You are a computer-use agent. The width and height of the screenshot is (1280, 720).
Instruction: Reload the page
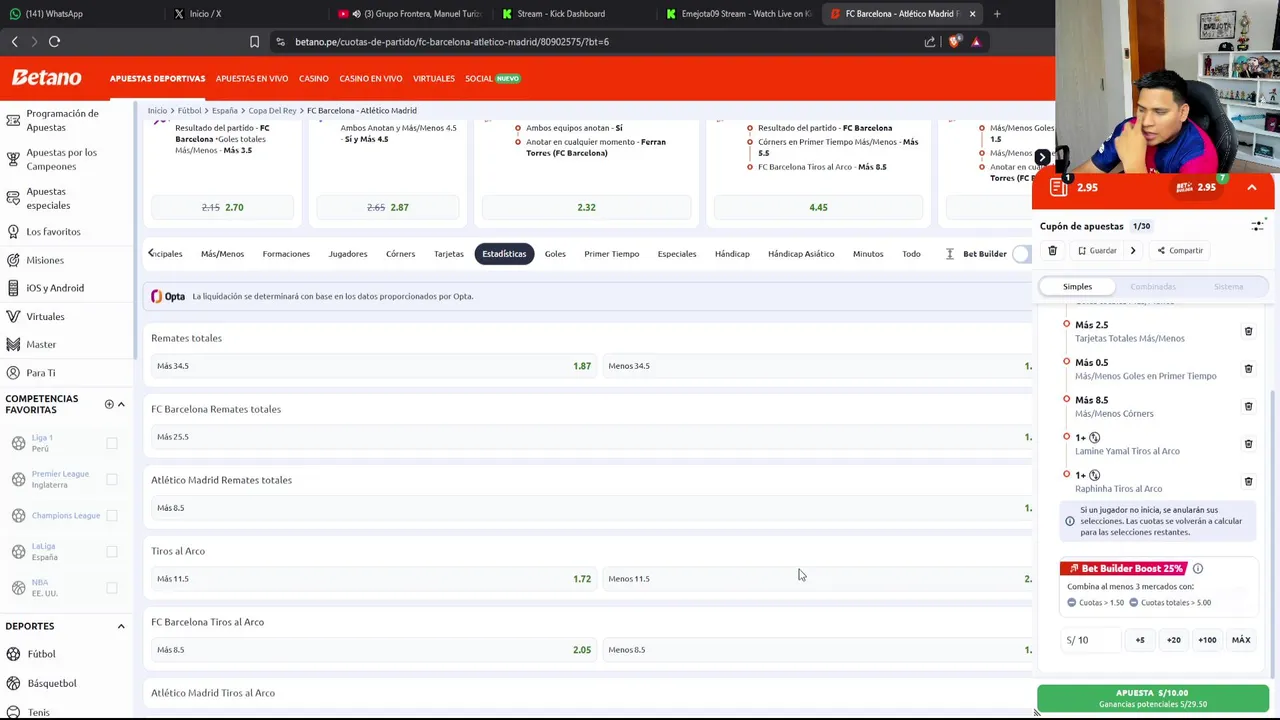tap(55, 42)
